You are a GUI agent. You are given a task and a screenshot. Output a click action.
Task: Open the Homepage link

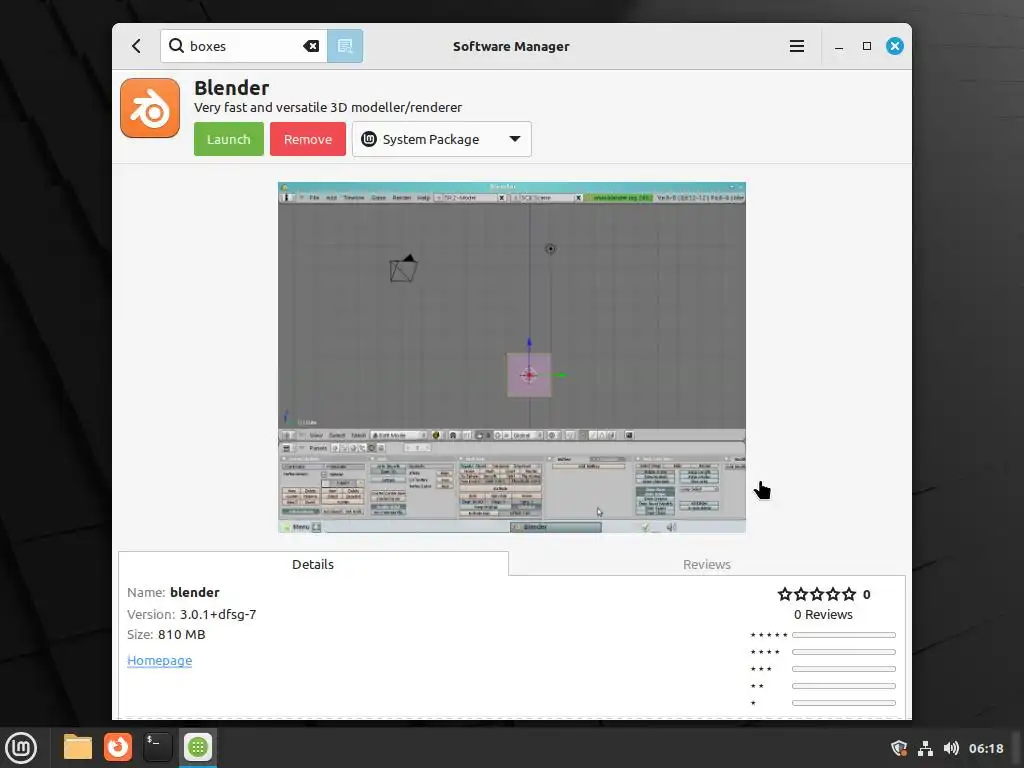[159, 660]
